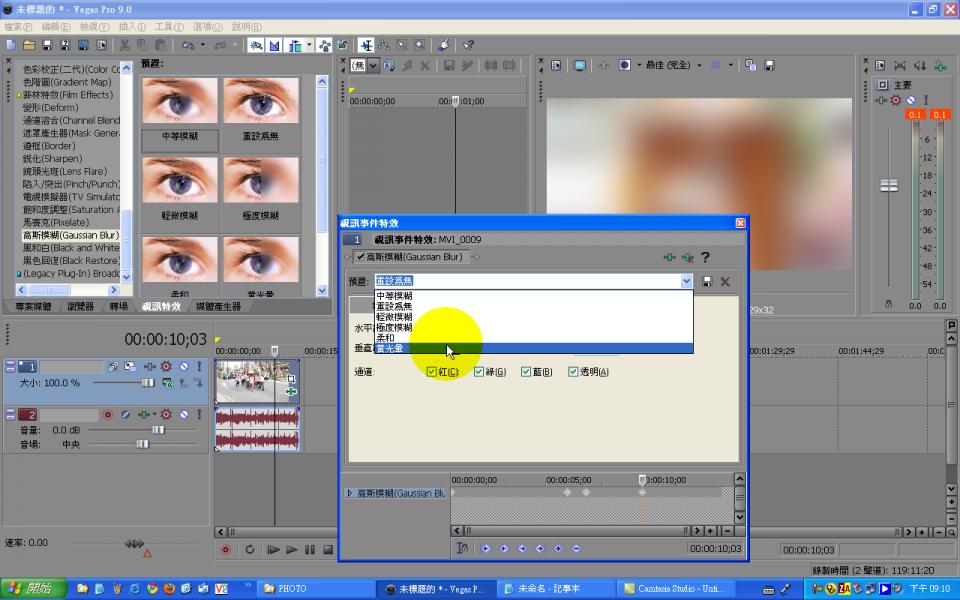Delete preset with red X icon
This screenshot has width=960, height=600.
pos(726,282)
